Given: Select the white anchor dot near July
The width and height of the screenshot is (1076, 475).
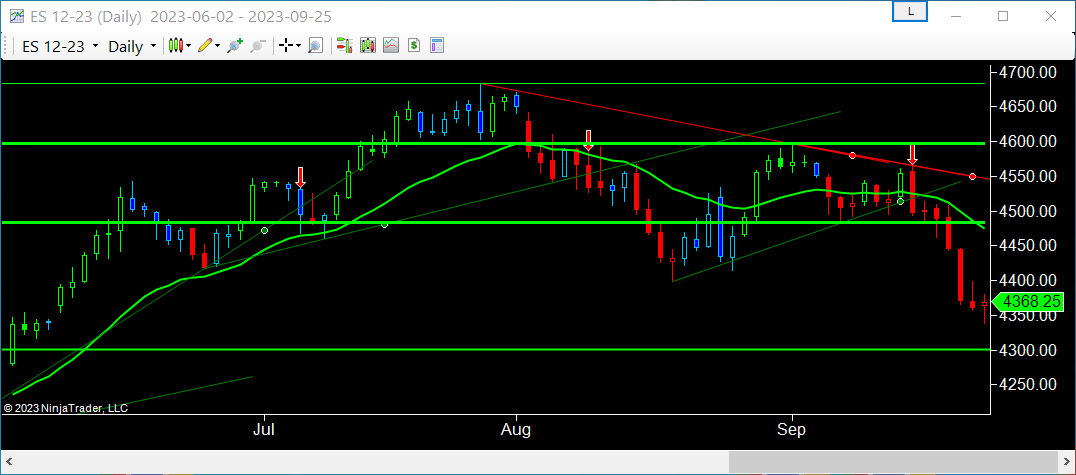Looking at the screenshot, I should (x=265, y=231).
